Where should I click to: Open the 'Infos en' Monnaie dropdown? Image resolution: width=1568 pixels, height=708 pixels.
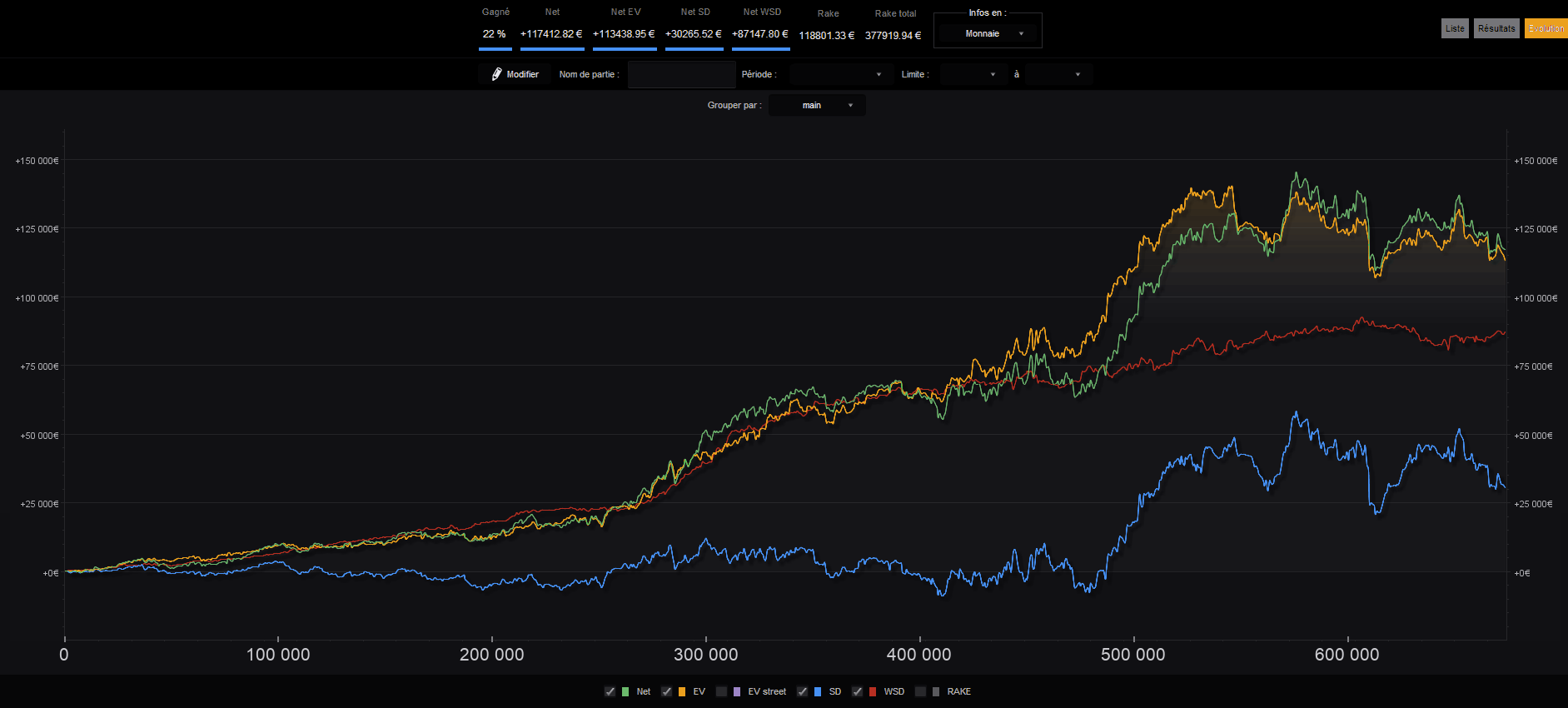tap(988, 33)
